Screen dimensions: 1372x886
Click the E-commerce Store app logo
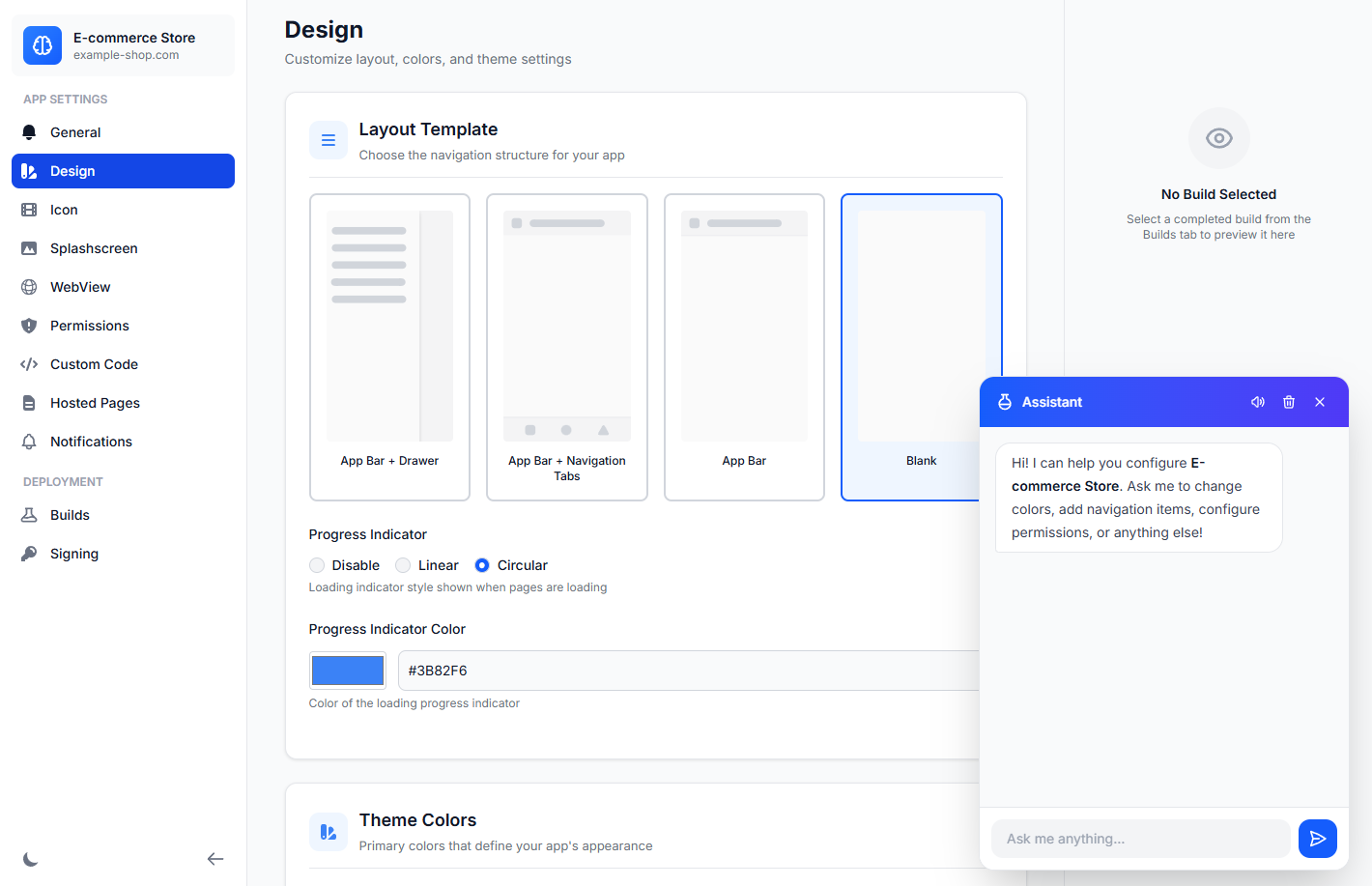click(x=43, y=45)
